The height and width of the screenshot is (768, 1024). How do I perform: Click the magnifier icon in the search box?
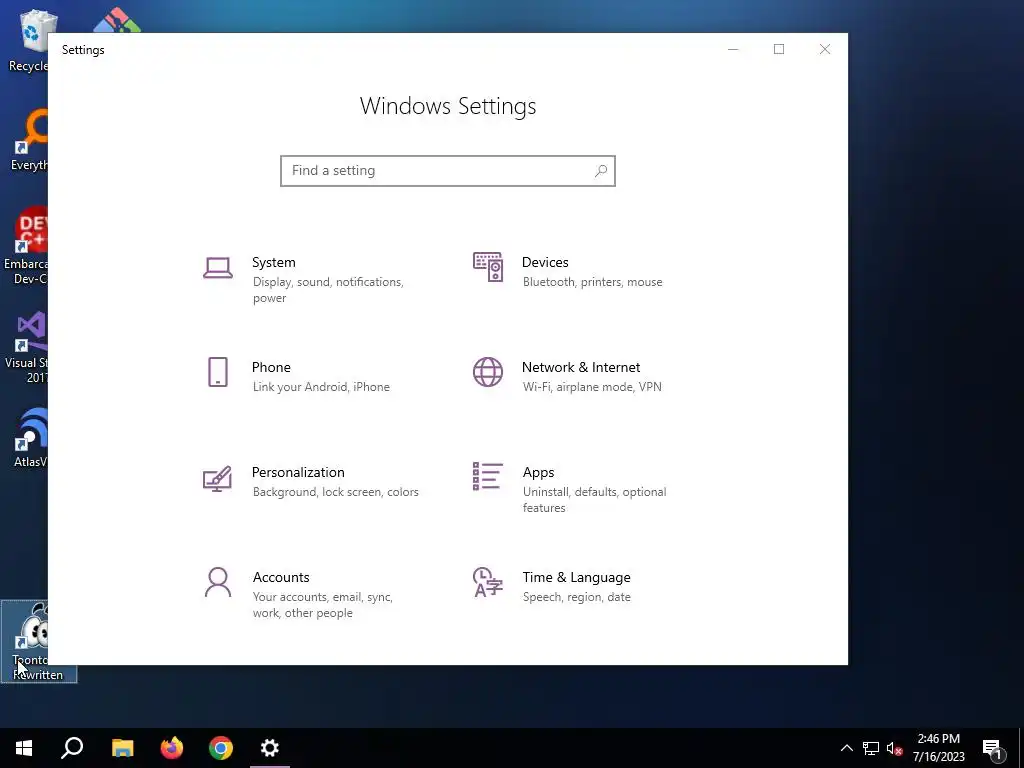pyautogui.click(x=601, y=170)
